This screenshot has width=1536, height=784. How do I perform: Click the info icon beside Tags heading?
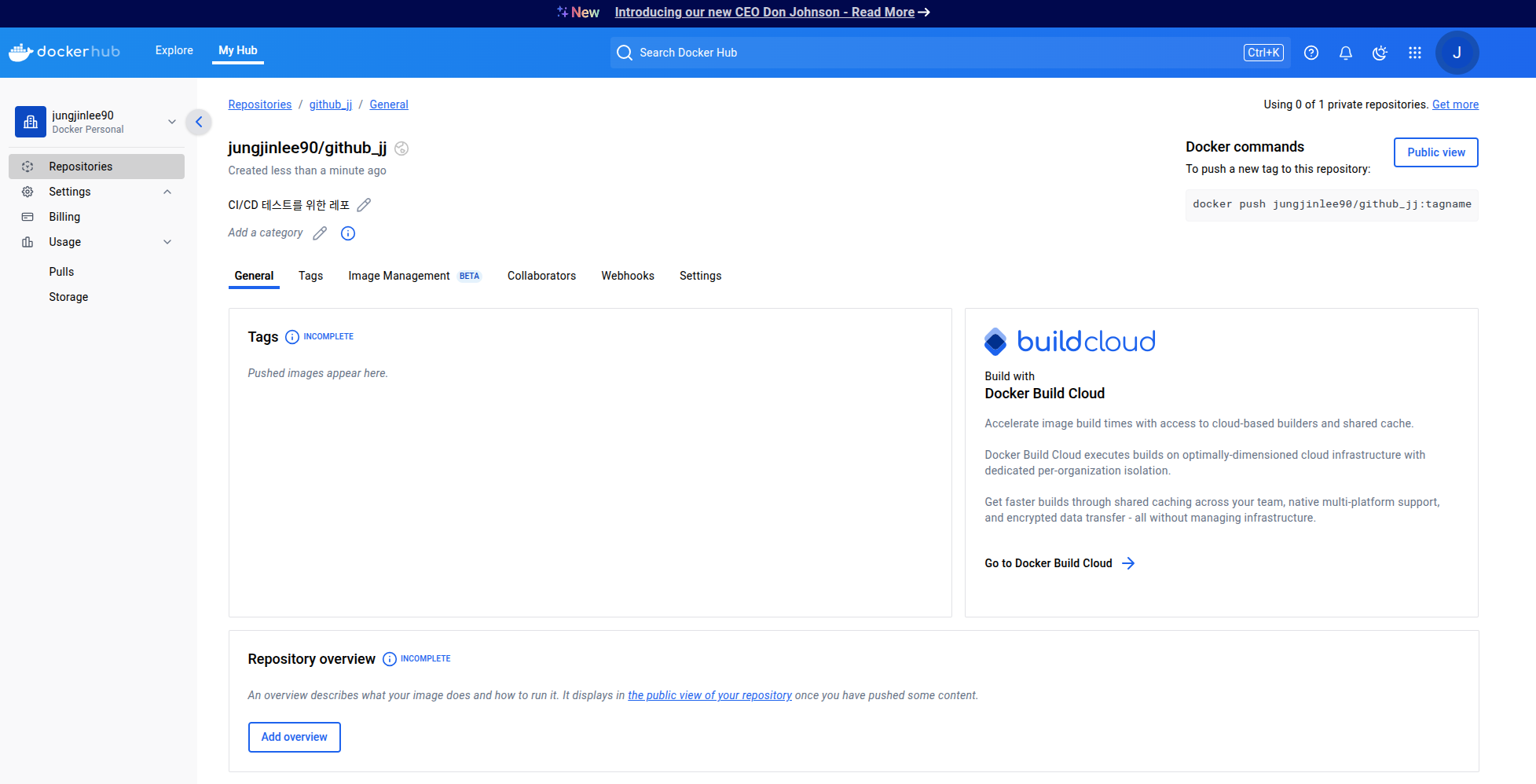292,337
